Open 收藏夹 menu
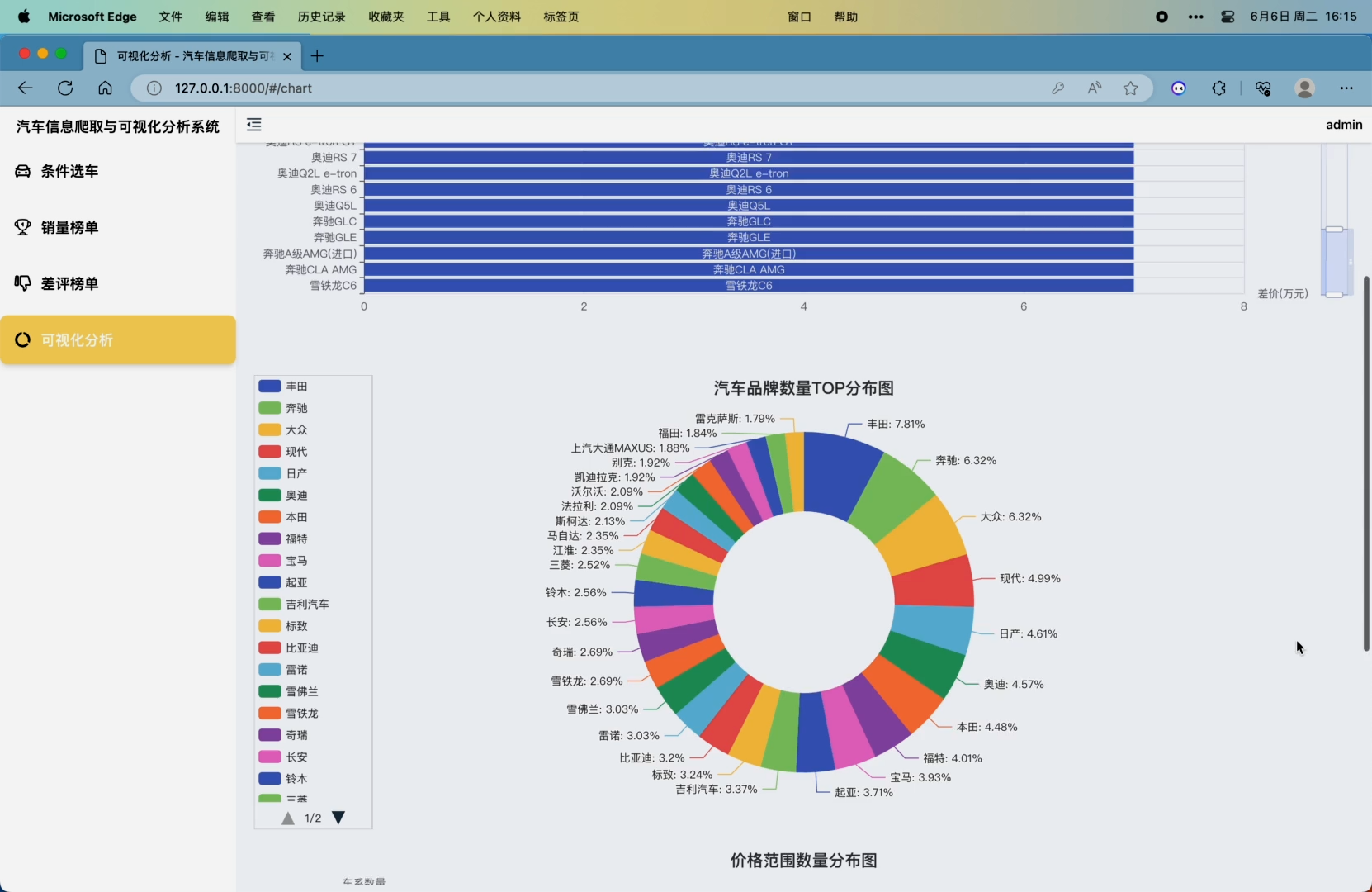This screenshot has height=892, width=1372. pos(386,17)
